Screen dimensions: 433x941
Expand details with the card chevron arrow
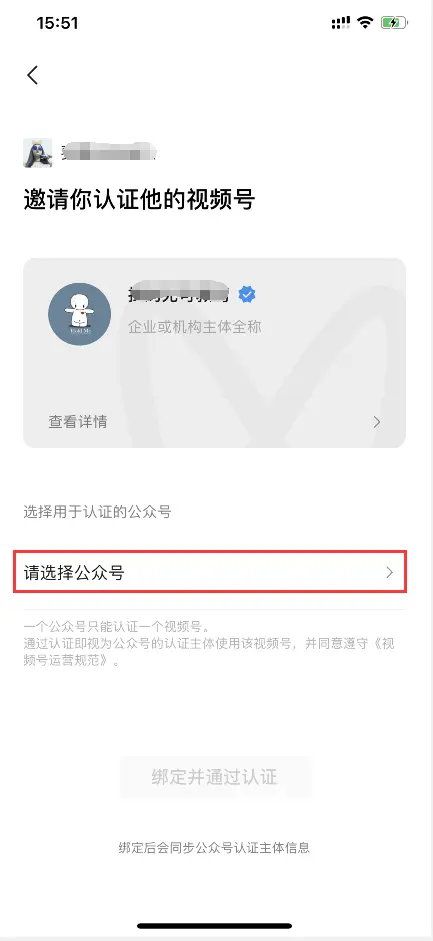pos(377,422)
